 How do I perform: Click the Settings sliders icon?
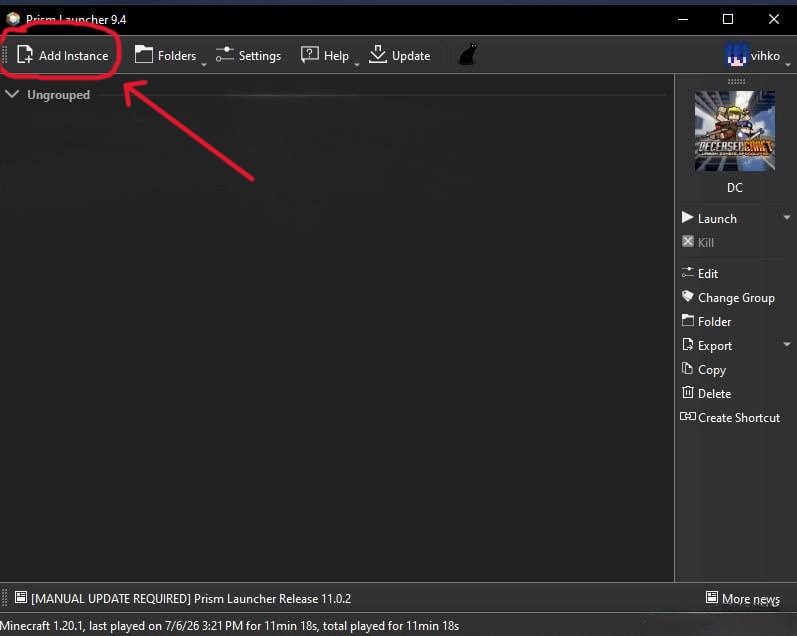(224, 54)
